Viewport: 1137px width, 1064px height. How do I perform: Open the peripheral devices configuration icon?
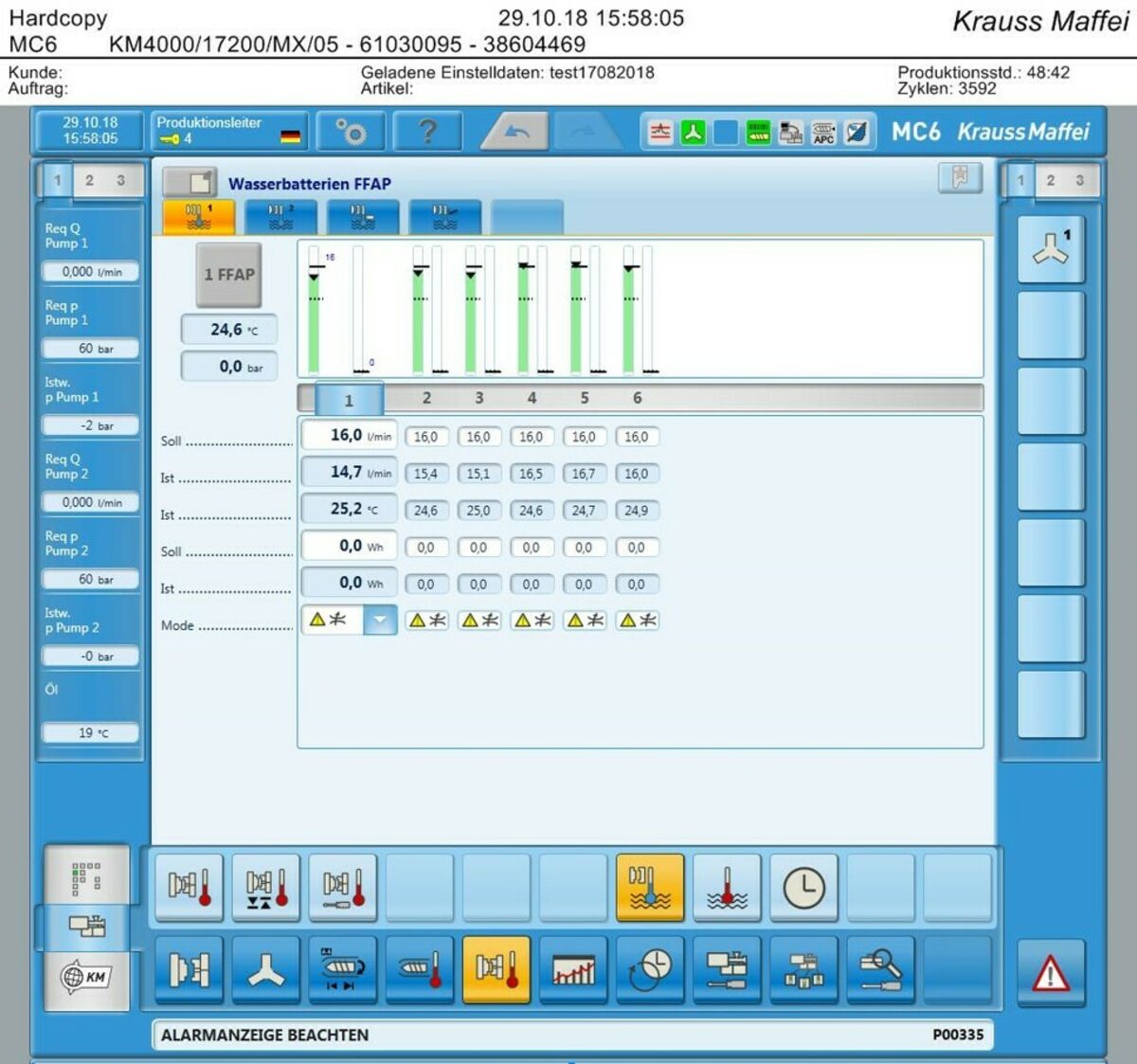point(726,969)
